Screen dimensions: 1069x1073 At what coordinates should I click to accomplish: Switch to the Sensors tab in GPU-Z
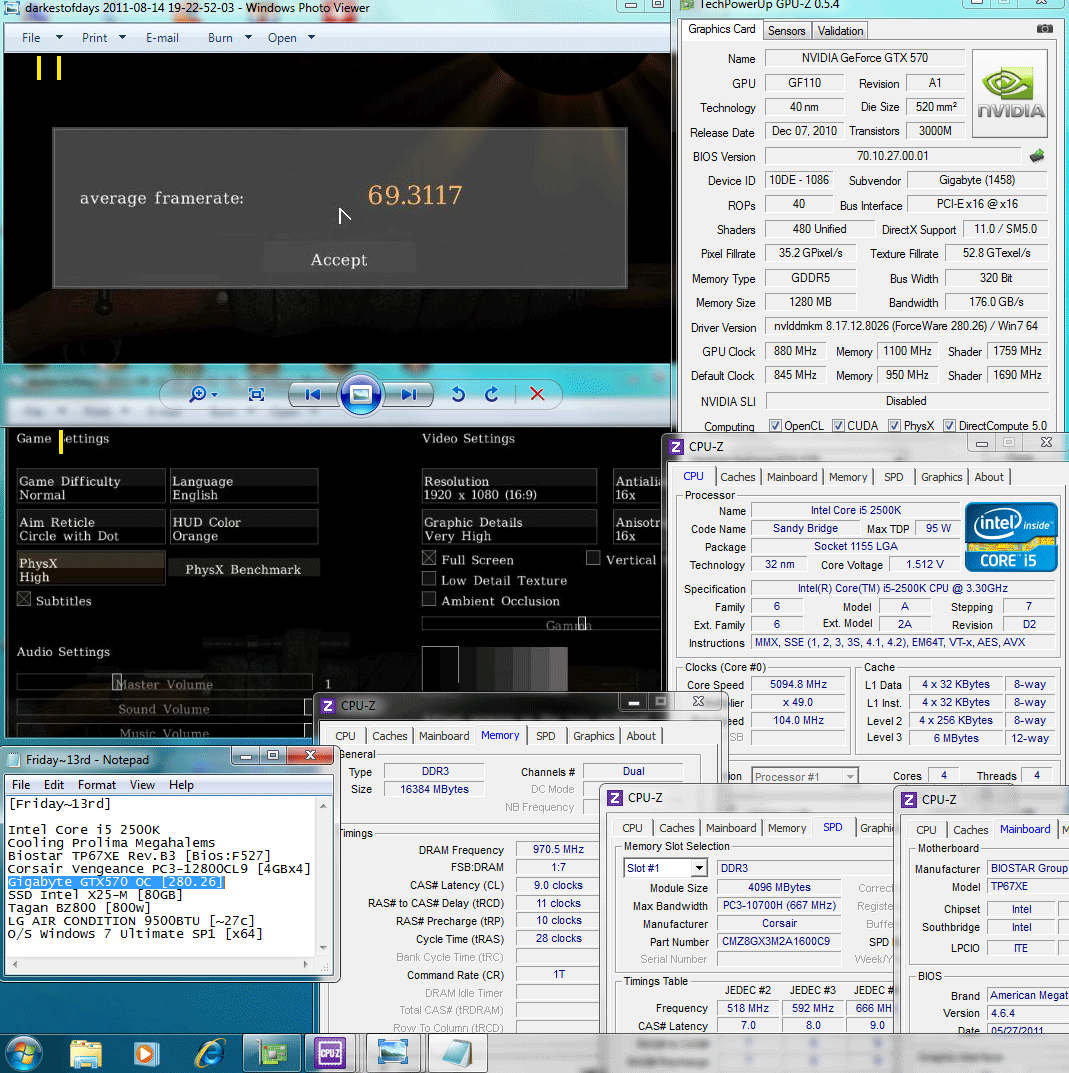pos(786,31)
